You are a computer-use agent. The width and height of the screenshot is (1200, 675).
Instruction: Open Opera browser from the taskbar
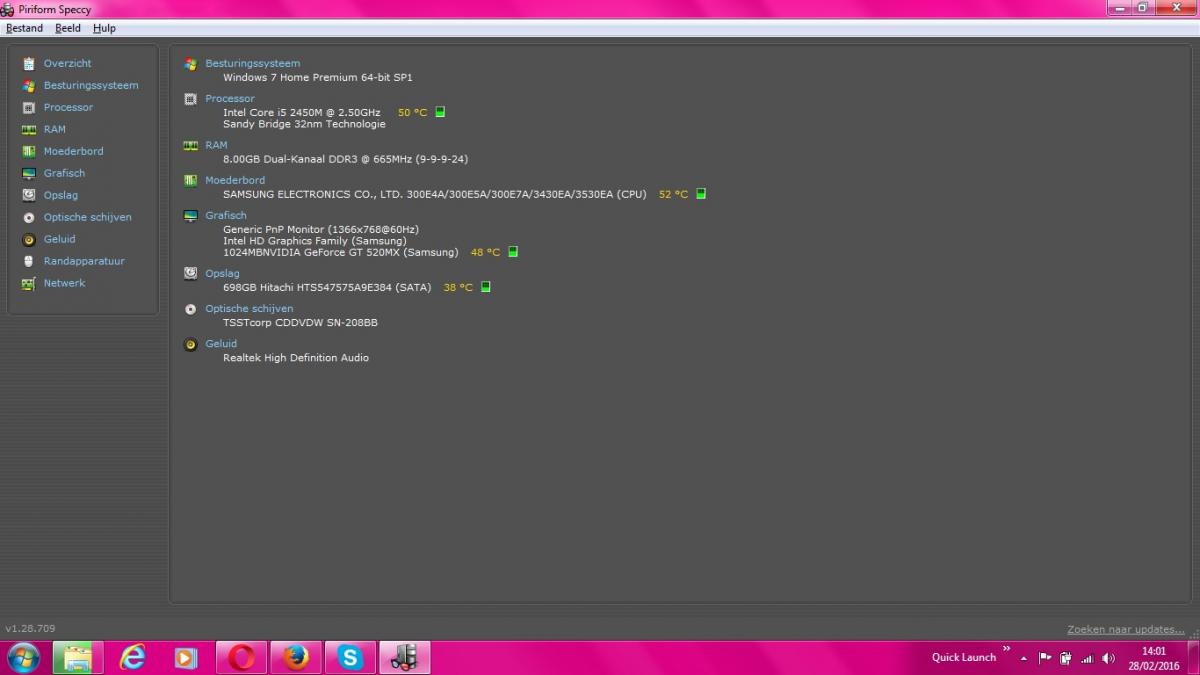pyautogui.click(x=241, y=657)
